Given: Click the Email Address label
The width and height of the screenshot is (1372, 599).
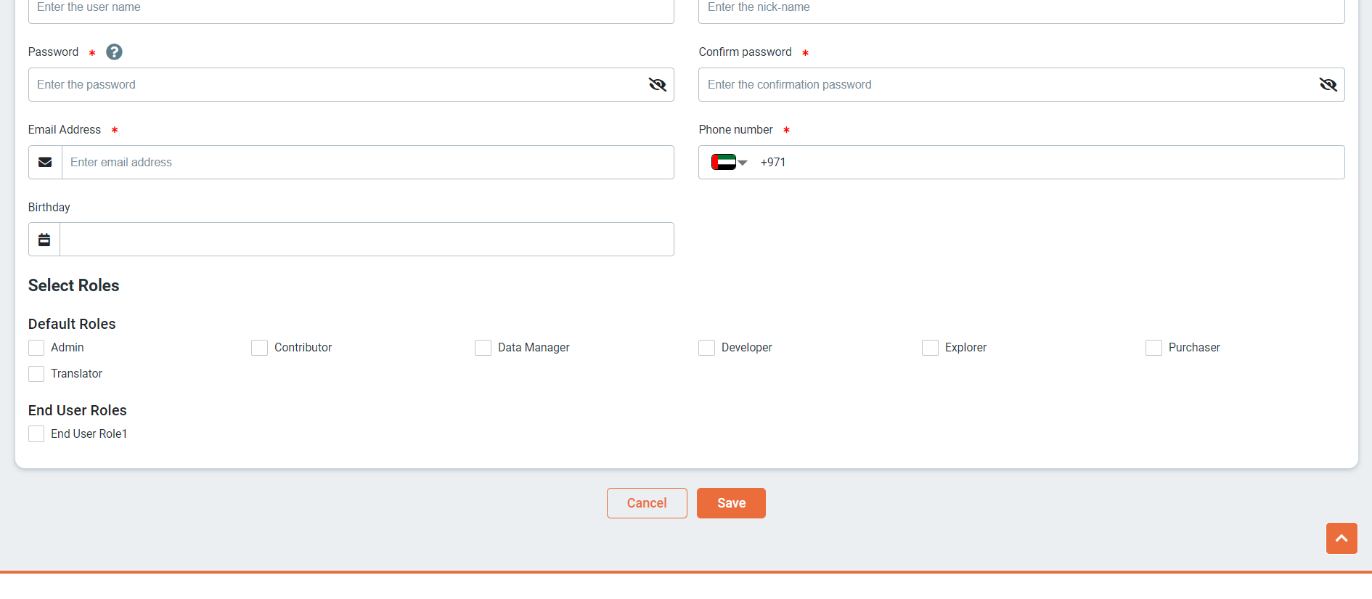Looking at the screenshot, I should pyautogui.click(x=65, y=130).
